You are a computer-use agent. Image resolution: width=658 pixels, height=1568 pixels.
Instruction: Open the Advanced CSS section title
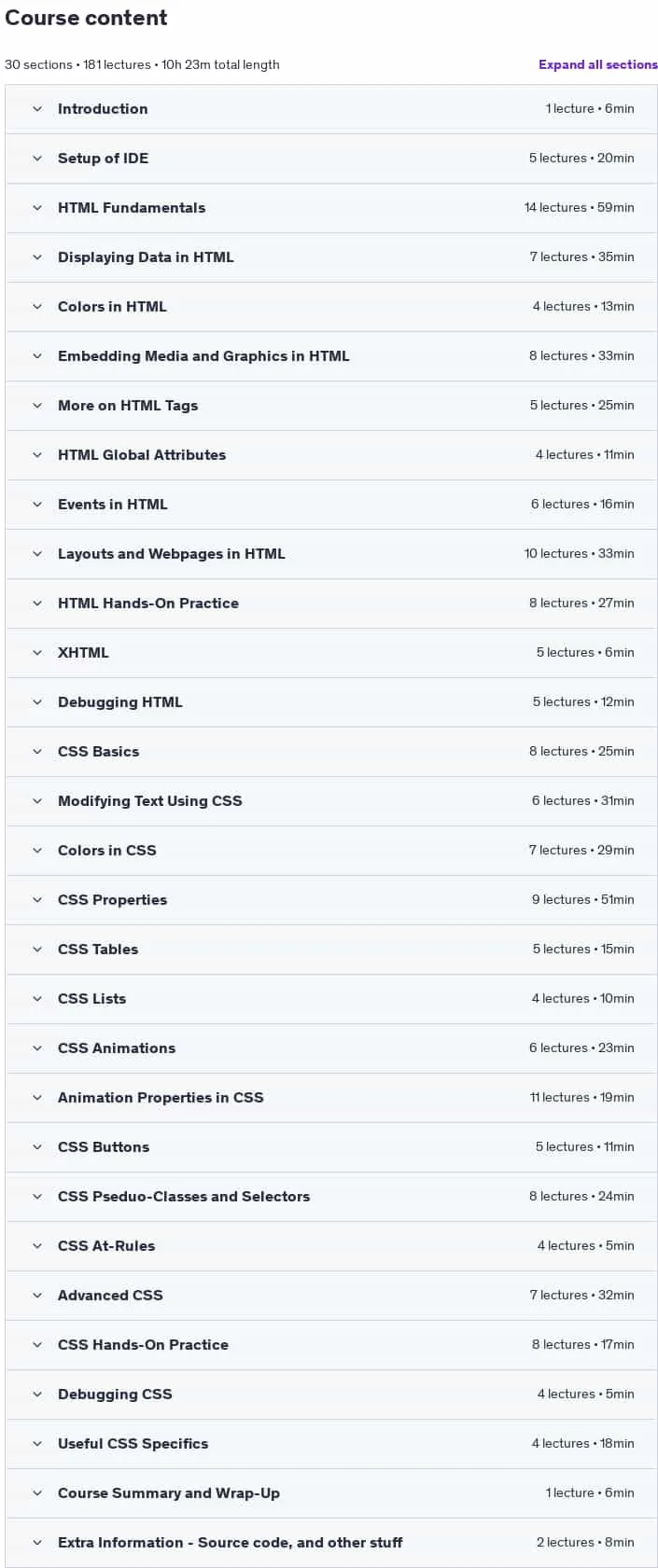(110, 1296)
